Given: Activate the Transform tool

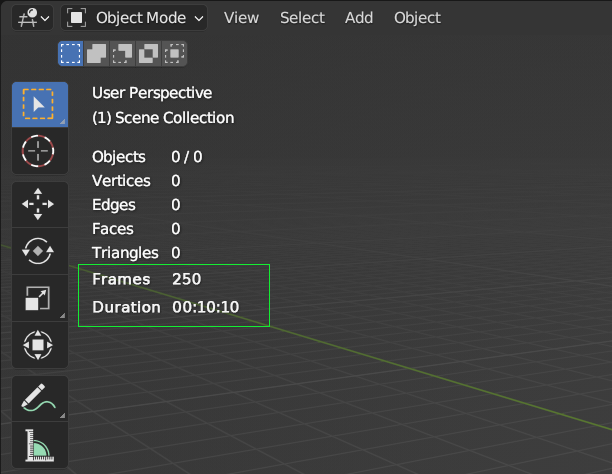Looking at the screenshot, I should (40, 345).
